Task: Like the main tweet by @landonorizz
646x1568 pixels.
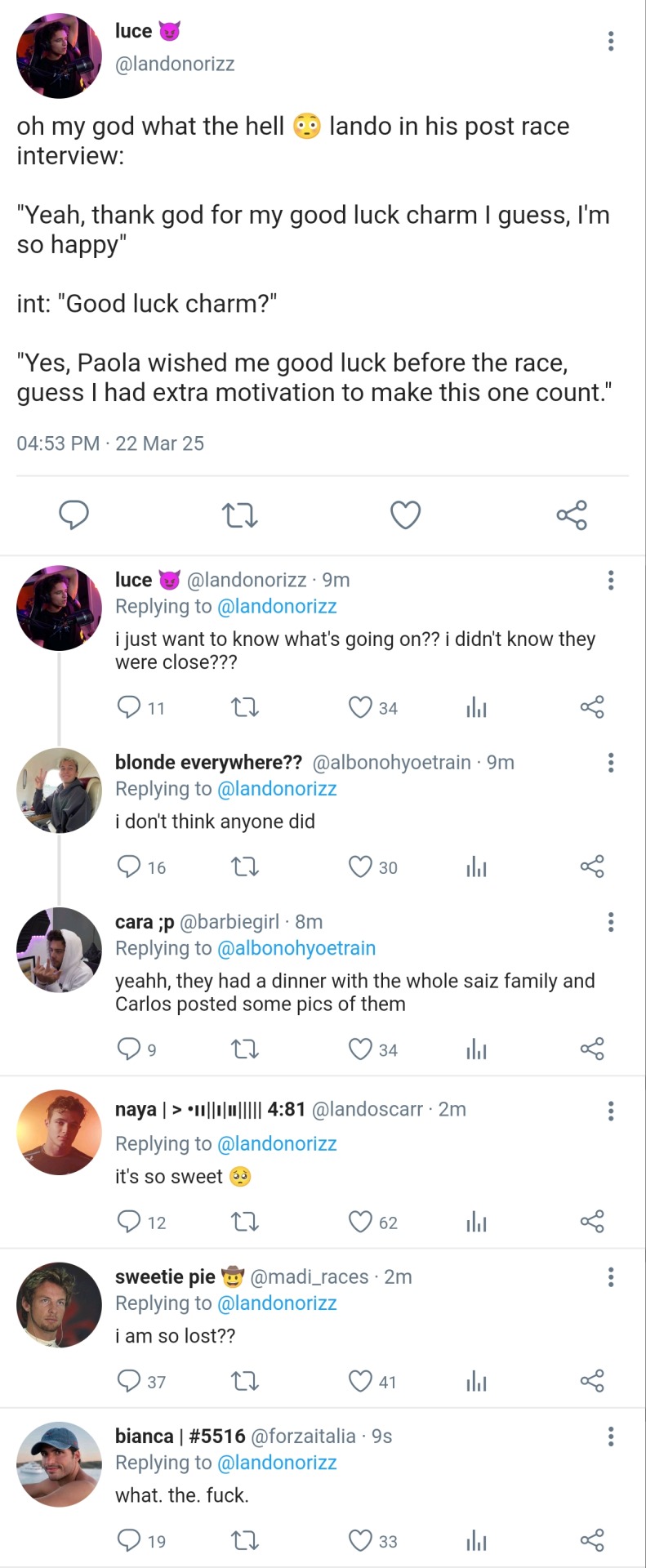Action: pos(405,515)
